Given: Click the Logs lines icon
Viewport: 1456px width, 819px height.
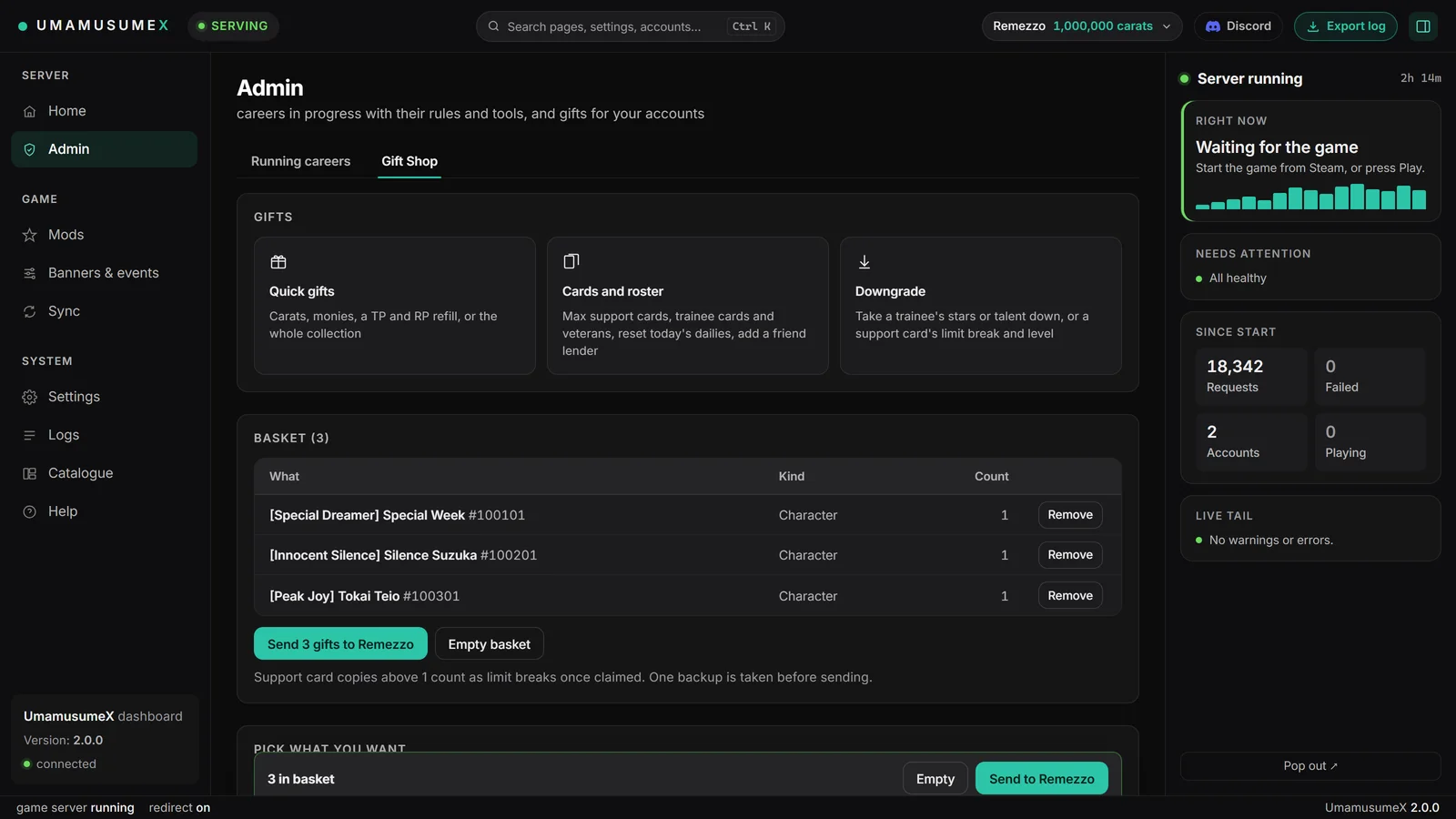Looking at the screenshot, I should click(29, 435).
